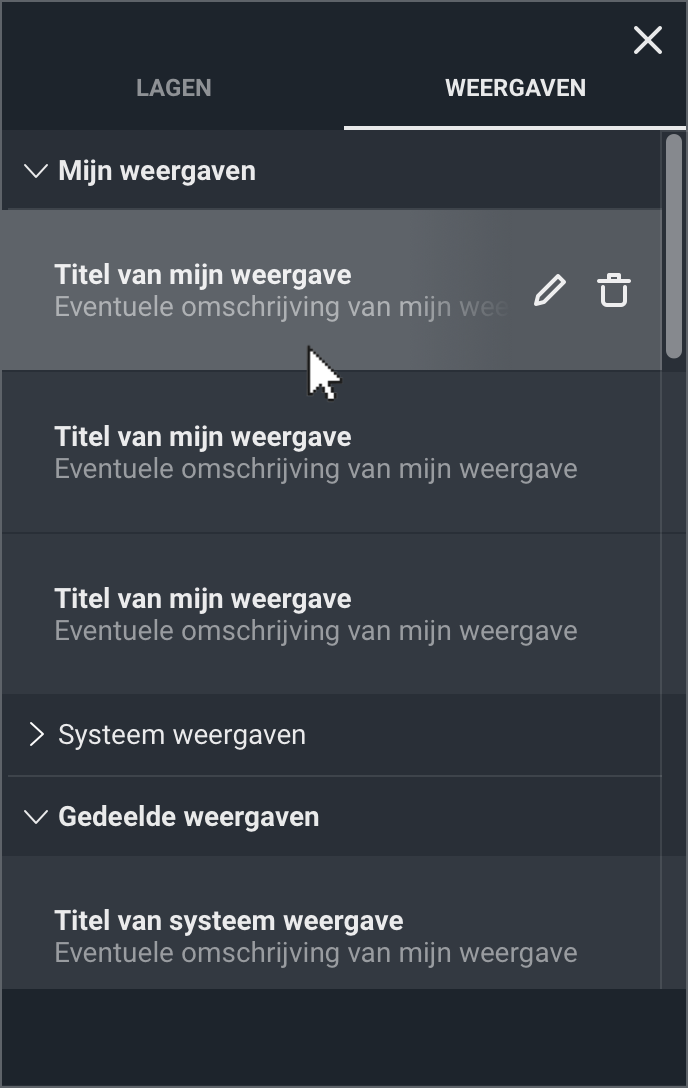Click the 'Systeem weergaven' section header text
The width and height of the screenshot is (688, 1088).
tap(182, 735)
